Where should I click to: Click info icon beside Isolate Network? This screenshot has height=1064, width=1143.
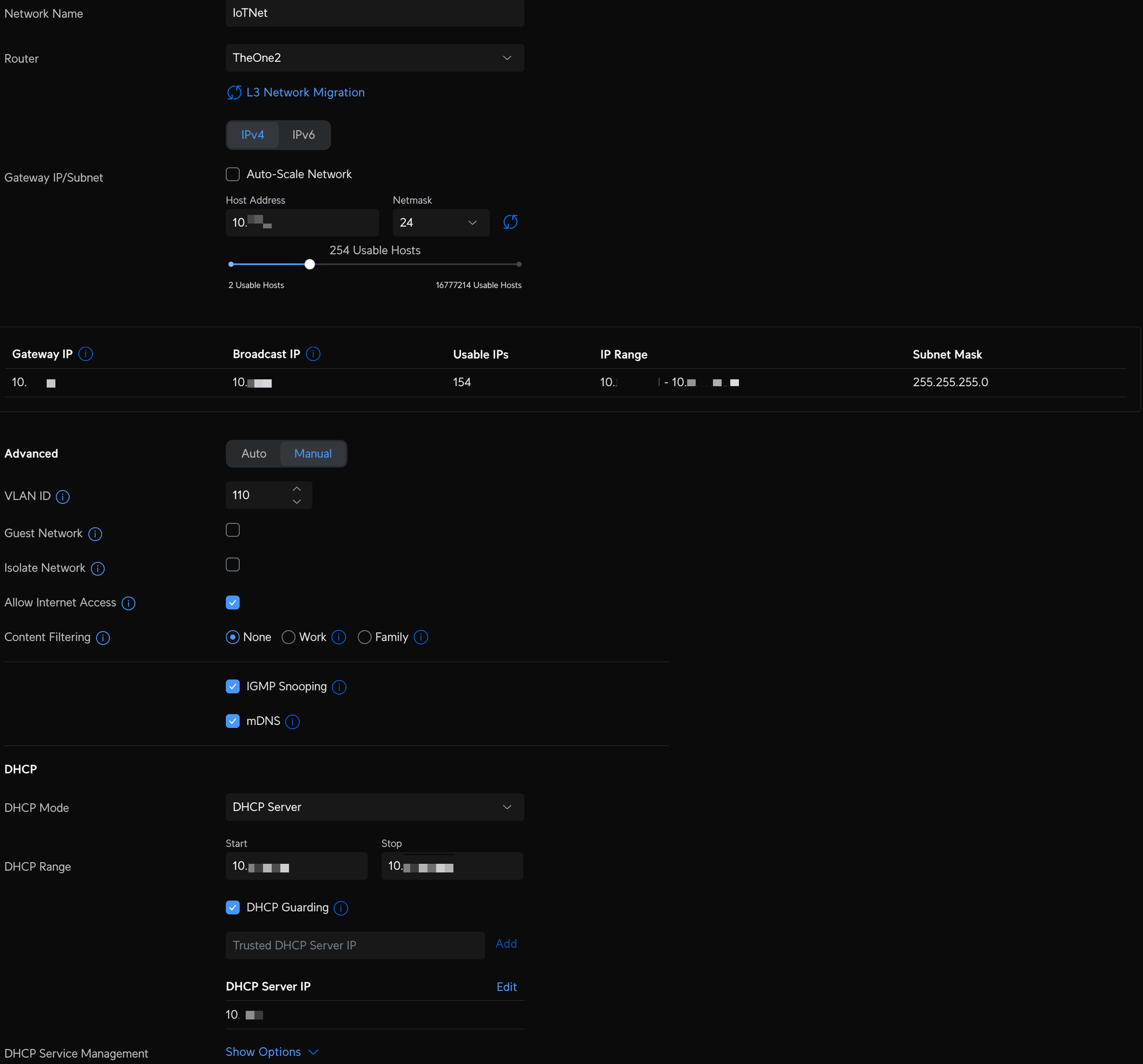tap(98, 569)
